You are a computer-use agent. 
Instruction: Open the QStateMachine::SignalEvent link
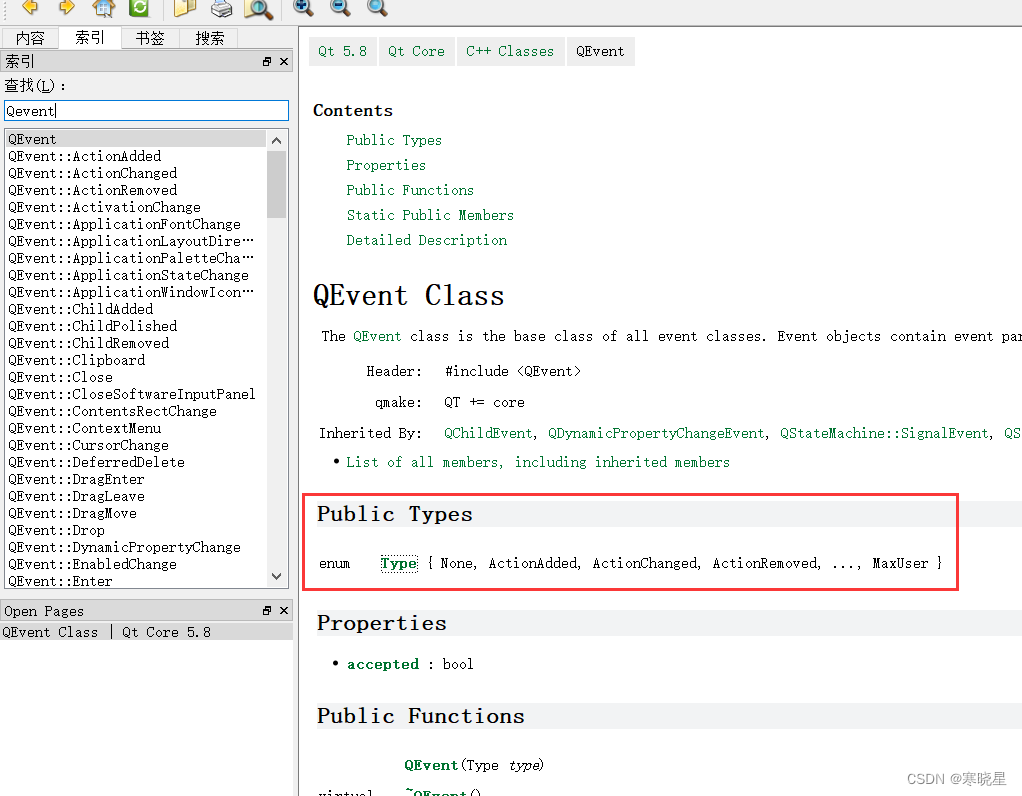(884, 434)
